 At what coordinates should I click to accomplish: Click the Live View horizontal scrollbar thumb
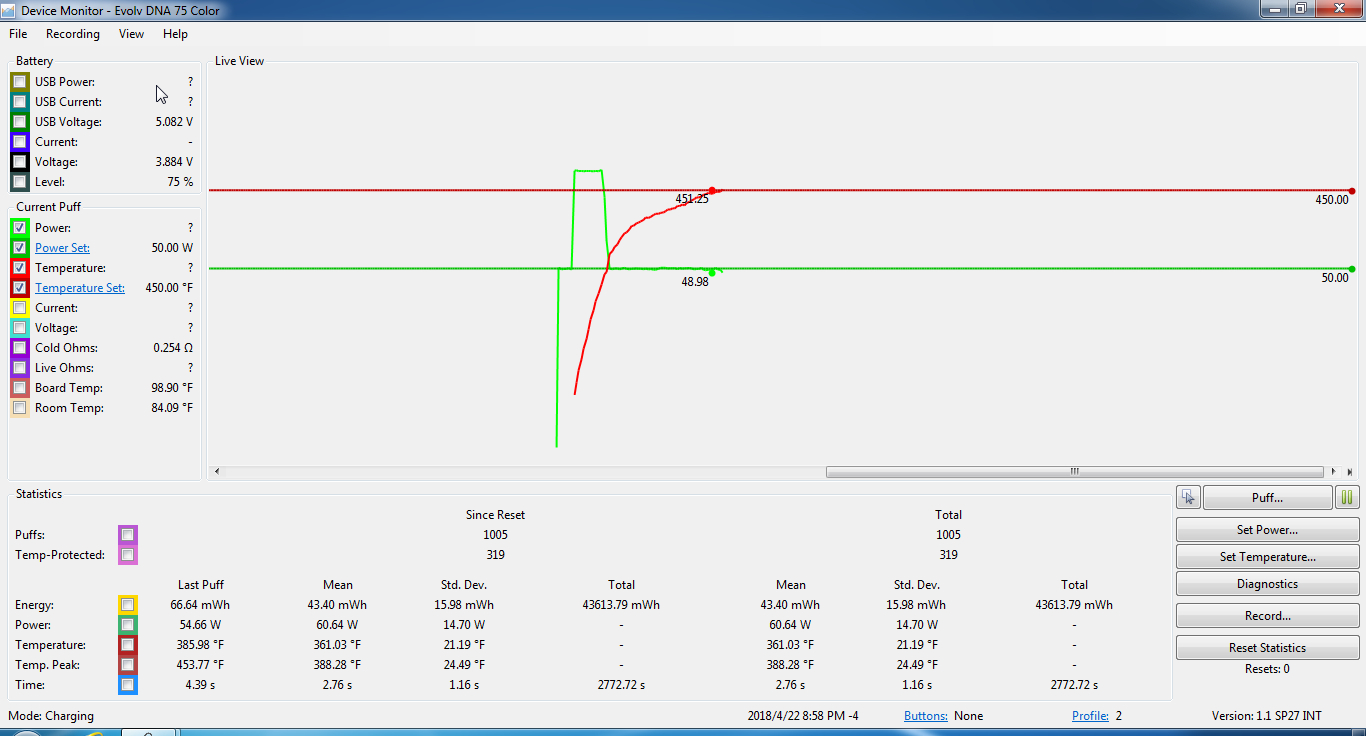coord(1074,471)
